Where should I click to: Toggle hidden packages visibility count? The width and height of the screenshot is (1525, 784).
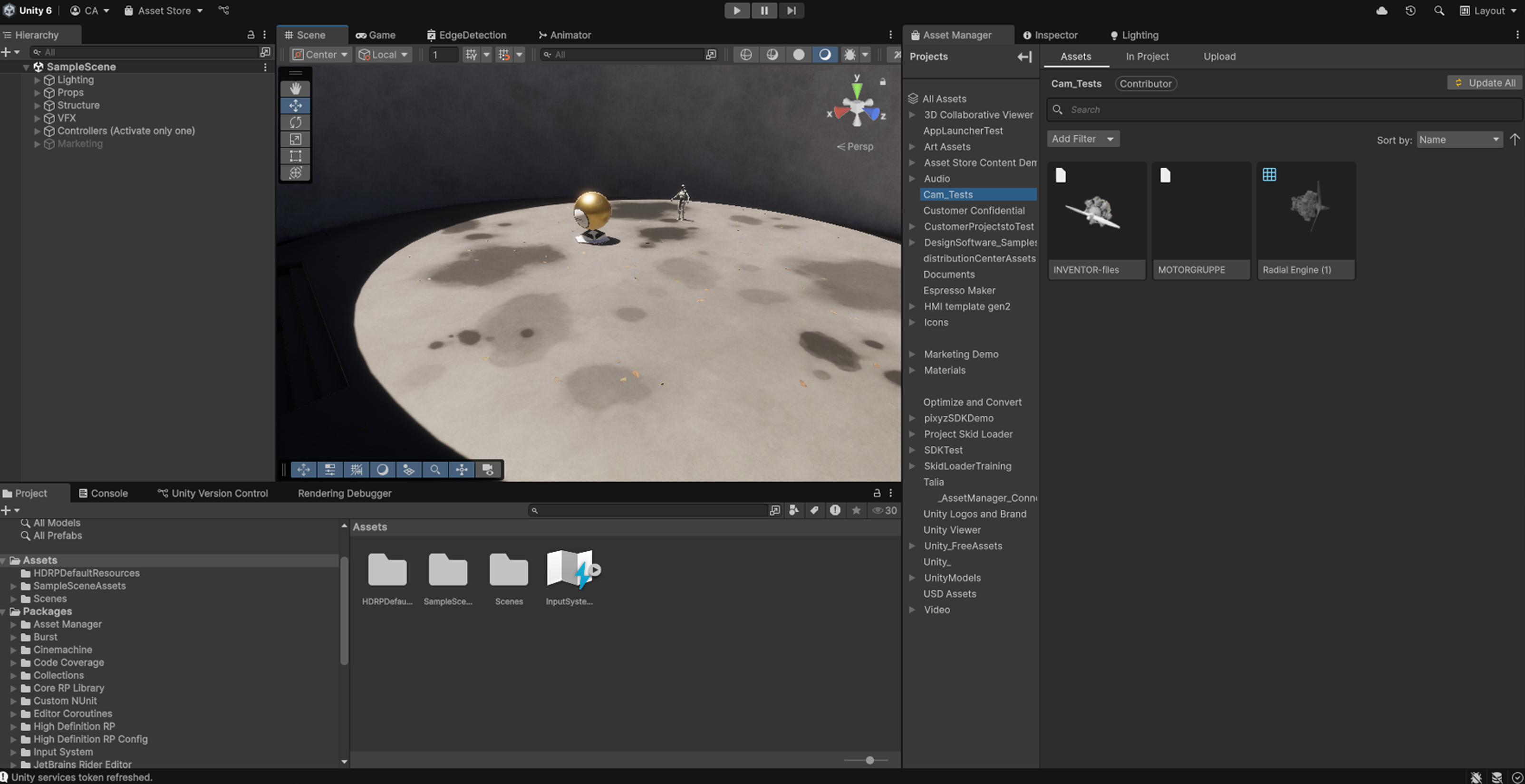coord(885,510)
